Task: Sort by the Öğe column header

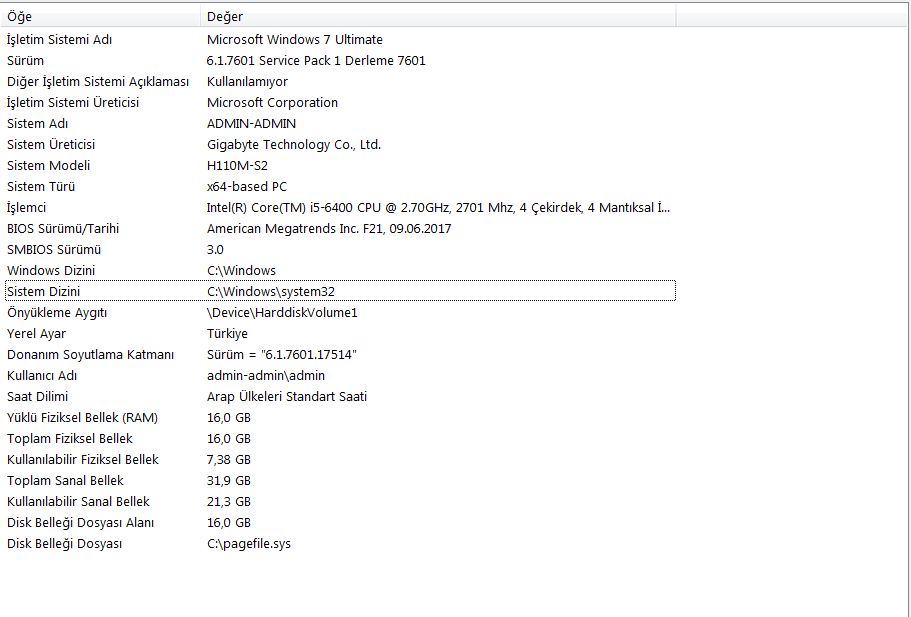Action: pos(101,16)
